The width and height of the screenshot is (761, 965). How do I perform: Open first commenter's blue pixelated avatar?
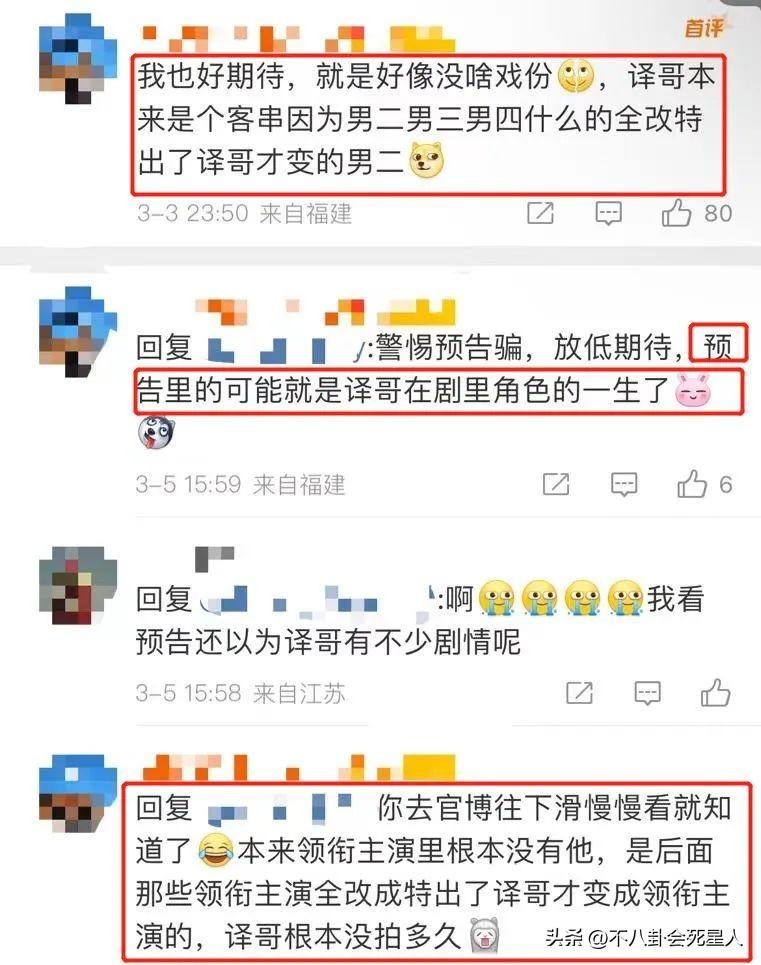tap(78, 59)
